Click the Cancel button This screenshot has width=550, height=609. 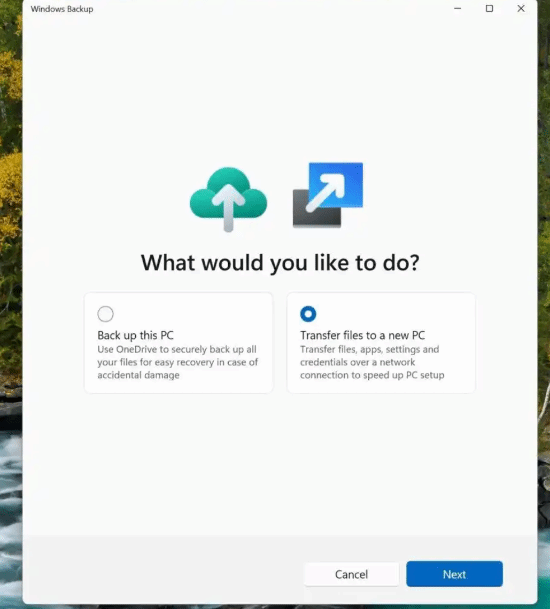tap(352, 574)
